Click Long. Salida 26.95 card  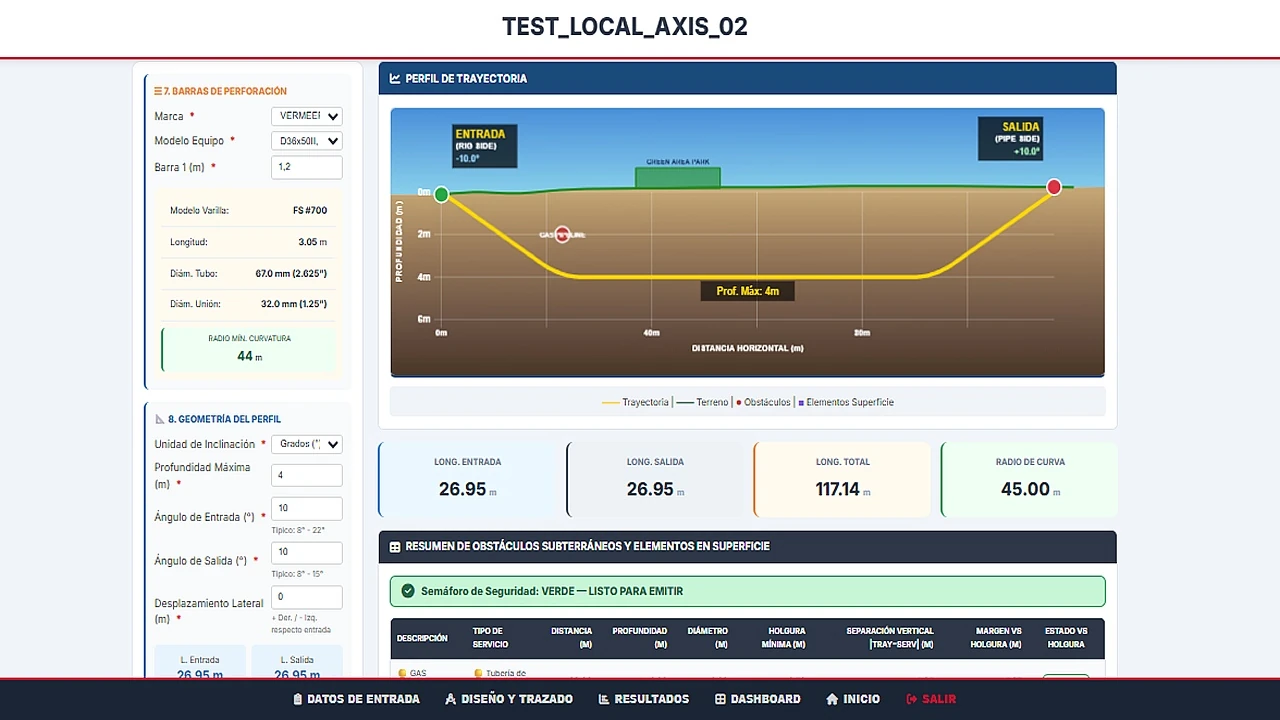(x=655, y=480)
